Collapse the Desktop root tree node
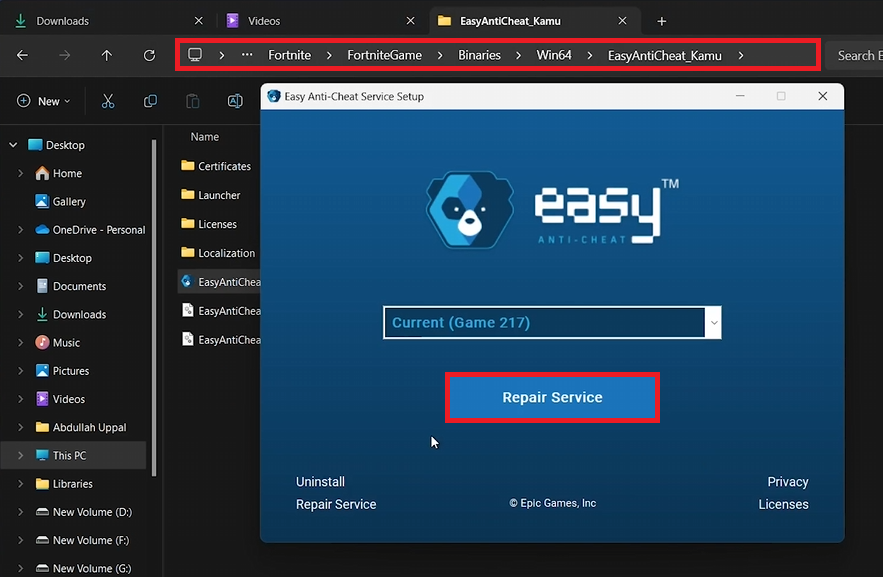This screenshot has width=883, height=577. [x=14, y=145]
